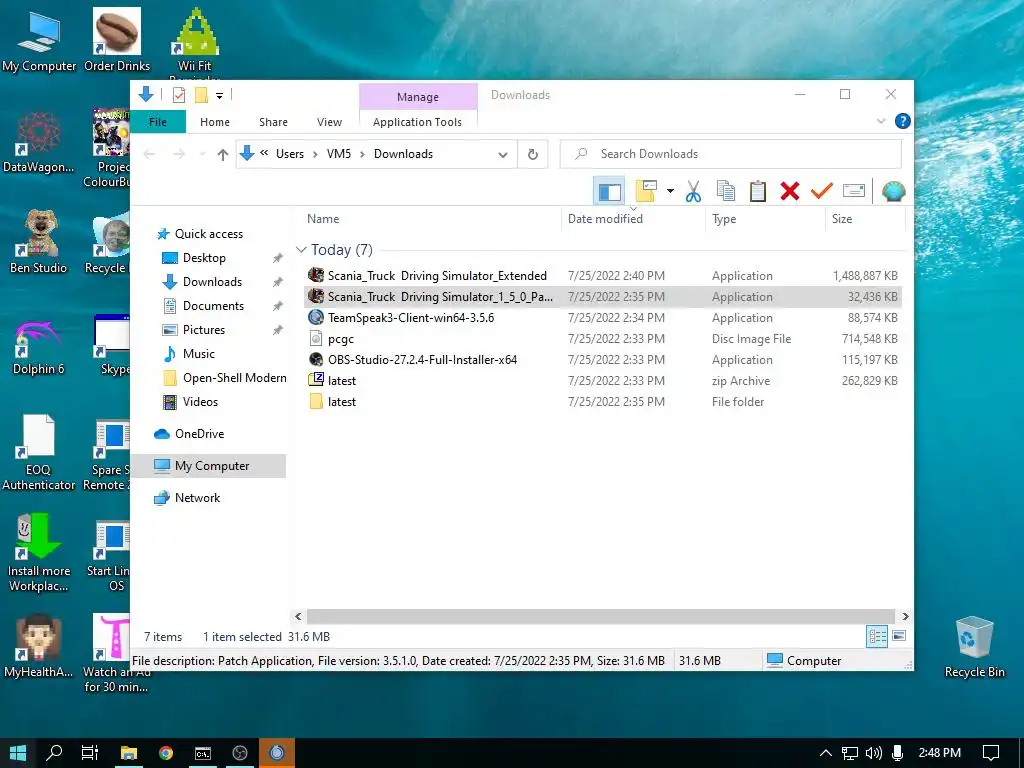Open Recycle Bin desktop icon

(974, 647)
